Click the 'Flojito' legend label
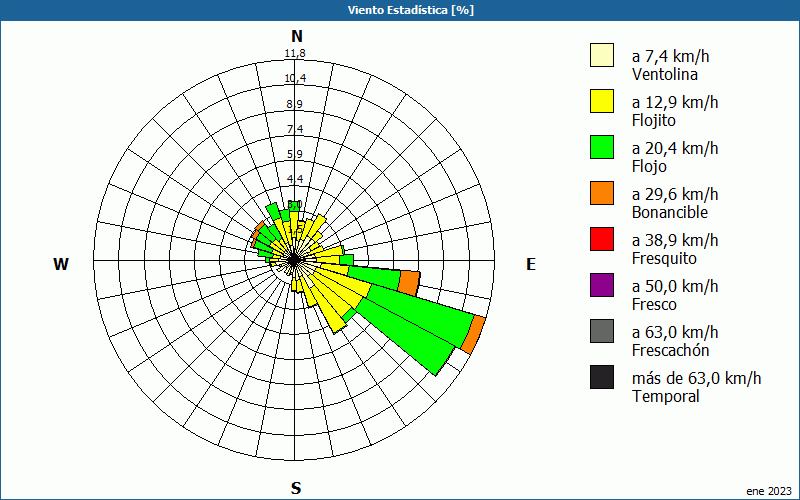 pos(654,120)
